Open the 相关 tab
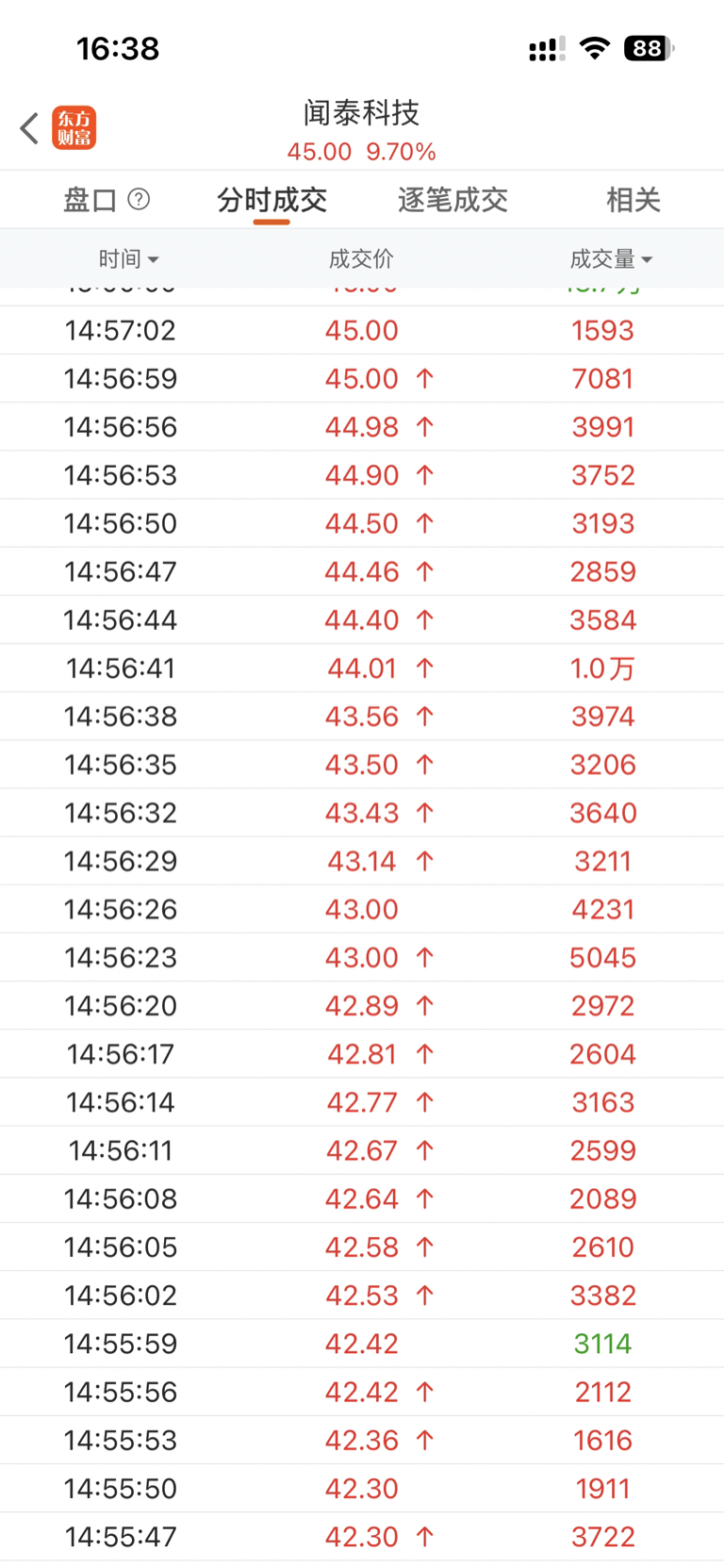This screenshot has height=1568, width=724. (633, 200)
